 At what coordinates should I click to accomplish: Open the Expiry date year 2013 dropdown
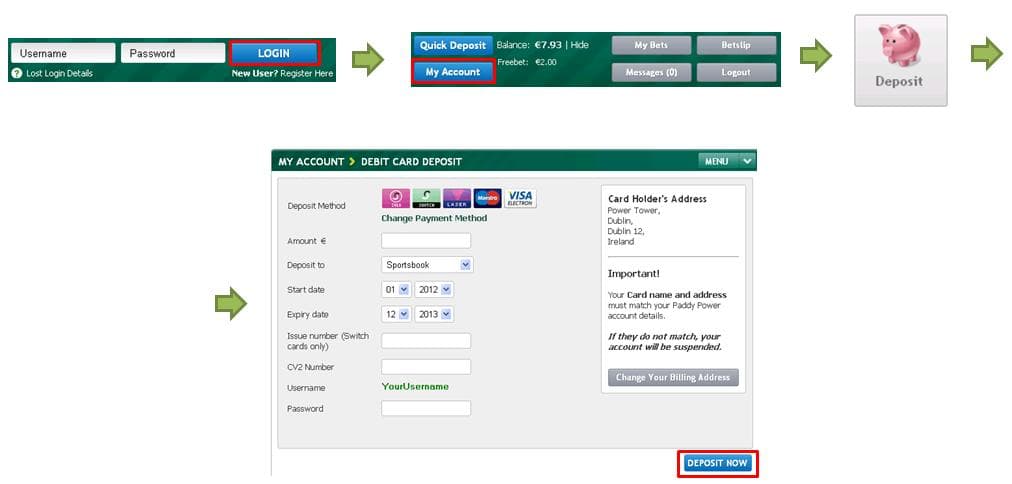pyautogui.click(x=434, y=314)
